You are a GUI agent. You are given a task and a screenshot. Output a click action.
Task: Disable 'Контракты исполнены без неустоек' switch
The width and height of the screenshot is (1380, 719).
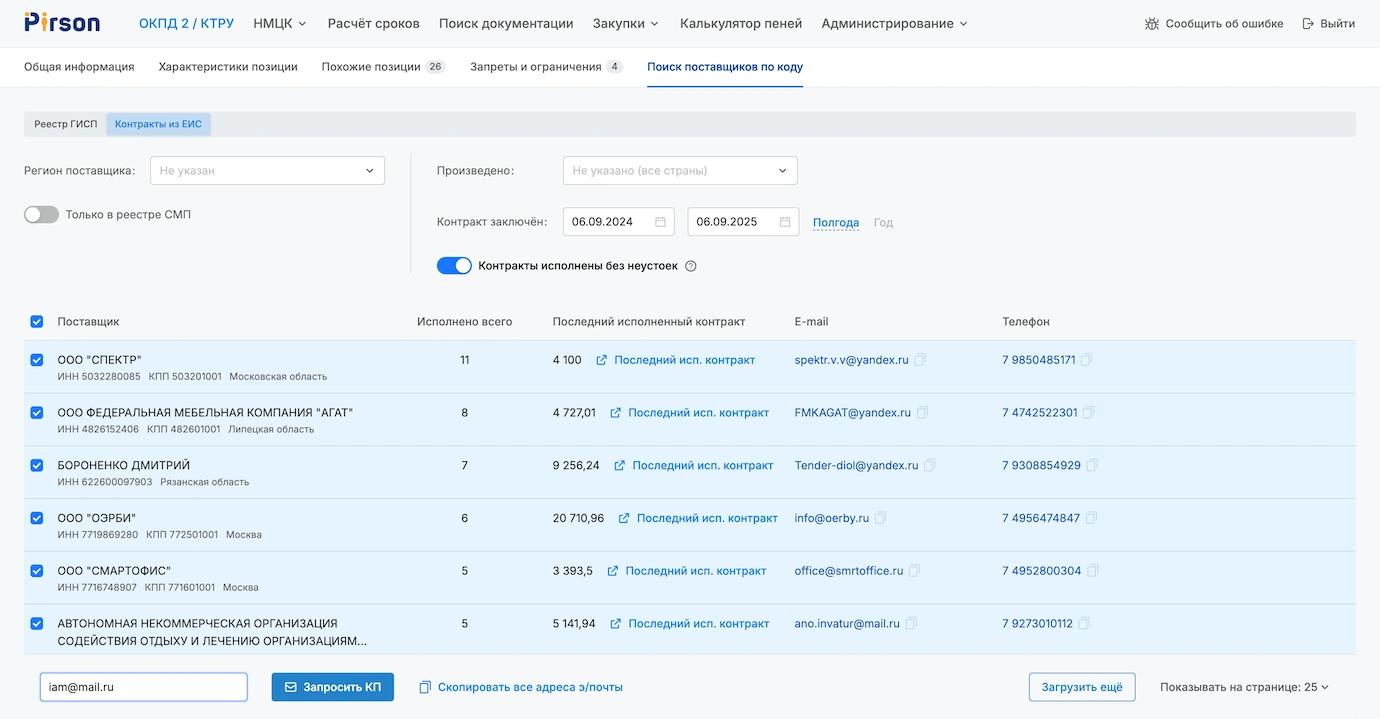point(454,266)
